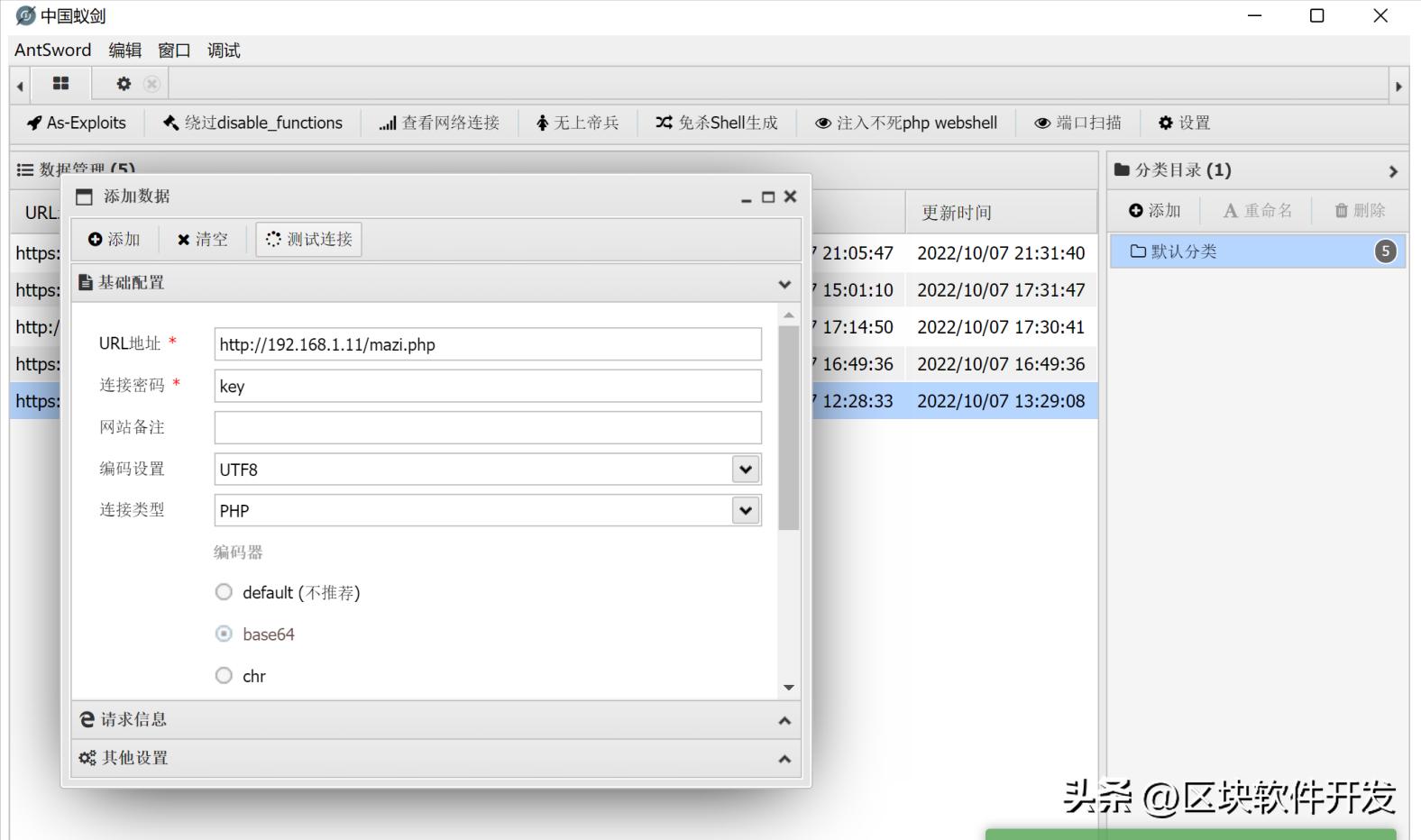Select the row updated 2022/10/07 17:30:41
Screen dimensions: 1421x840
1001,327
